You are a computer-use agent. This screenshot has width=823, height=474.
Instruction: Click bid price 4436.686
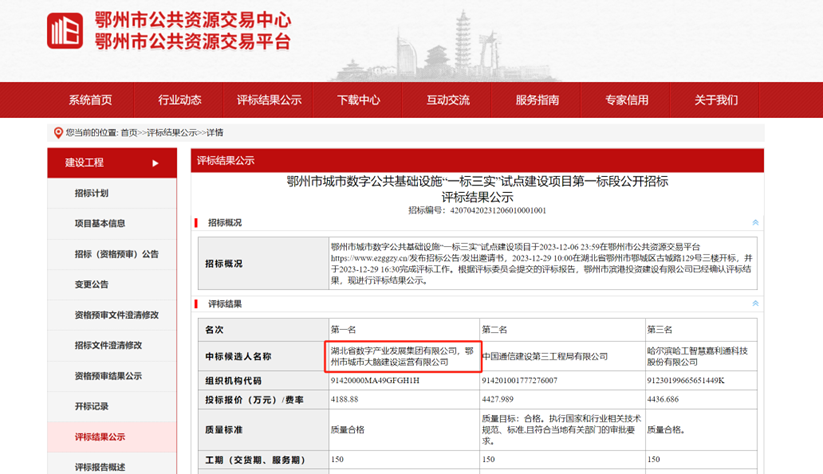click(x=662, y=399)
